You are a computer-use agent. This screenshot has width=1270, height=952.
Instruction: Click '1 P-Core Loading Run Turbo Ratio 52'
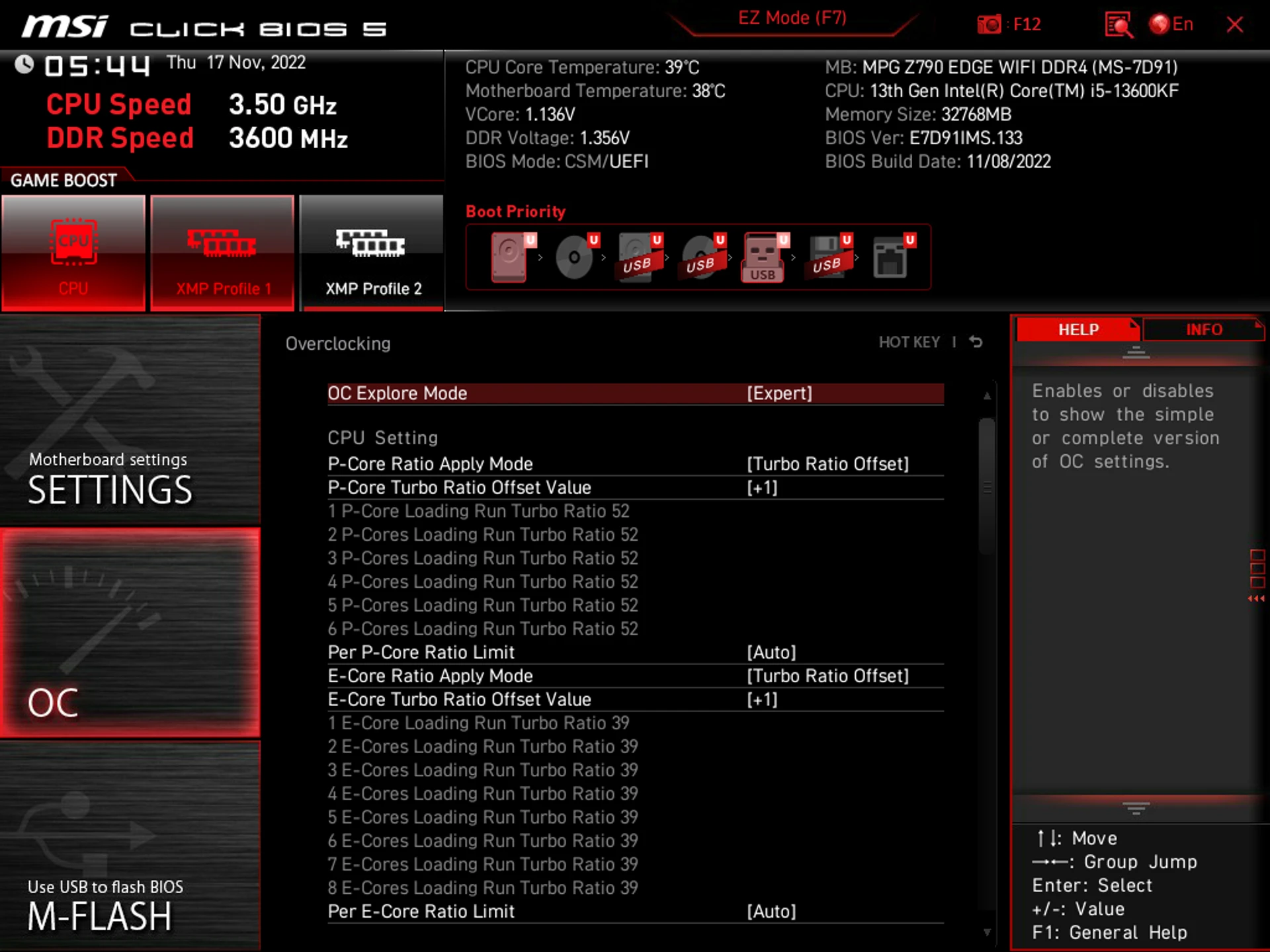tap(478, 511)
